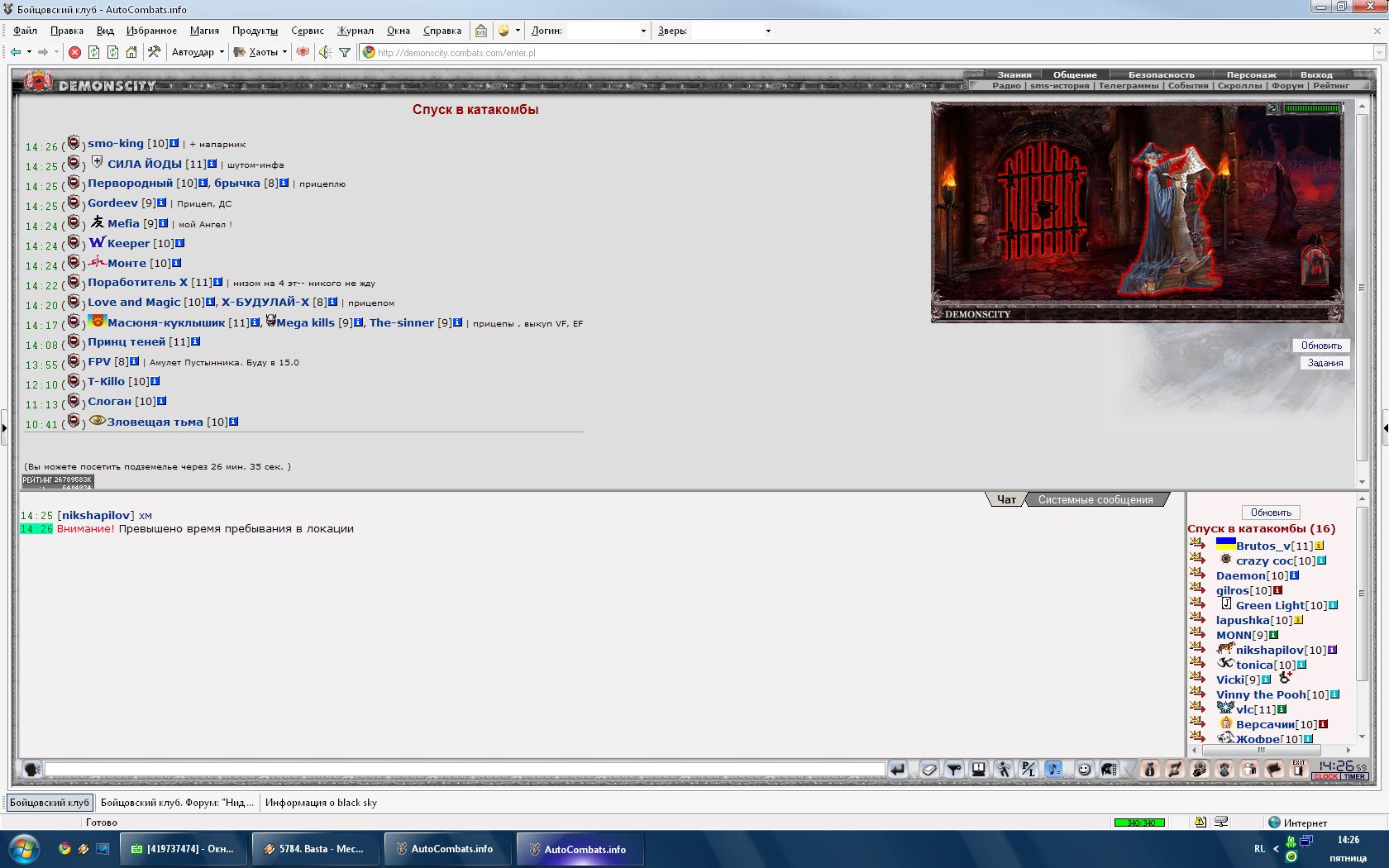The width and height of the screenshot is (1389, 868).
Task: Open the chat filter funnel icon
Action: pos(954,770)
